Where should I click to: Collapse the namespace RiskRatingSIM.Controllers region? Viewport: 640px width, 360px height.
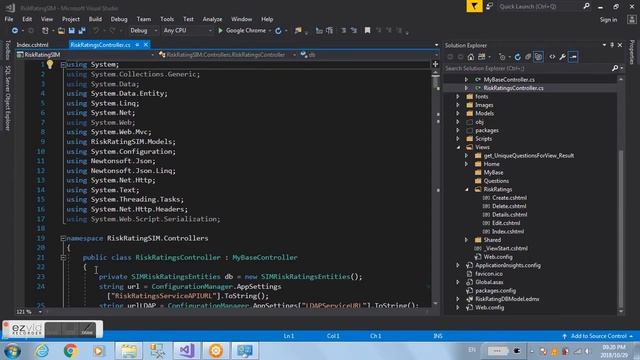pos(63,238)
